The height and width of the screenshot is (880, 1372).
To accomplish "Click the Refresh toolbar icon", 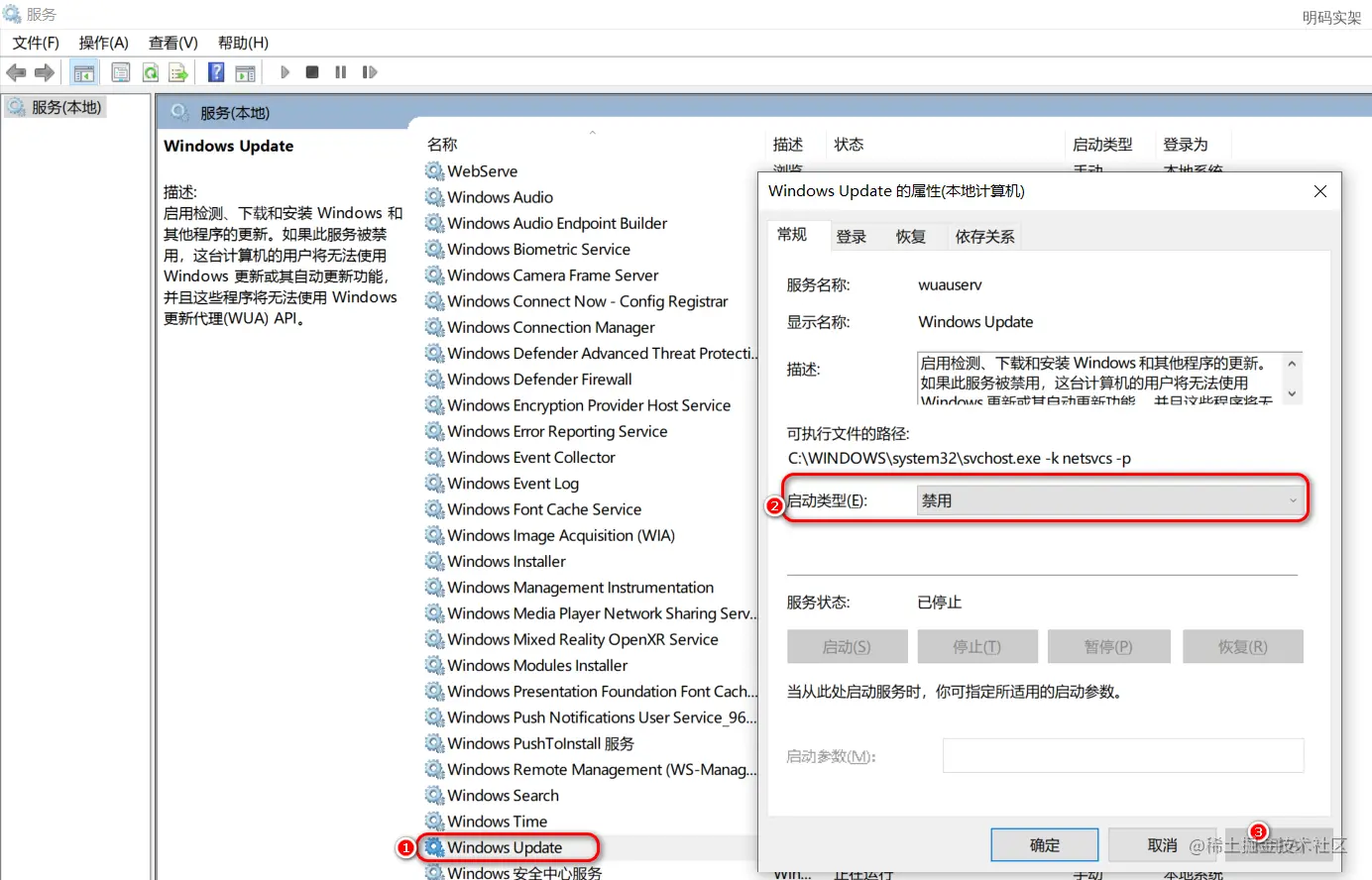I will 150,72.
